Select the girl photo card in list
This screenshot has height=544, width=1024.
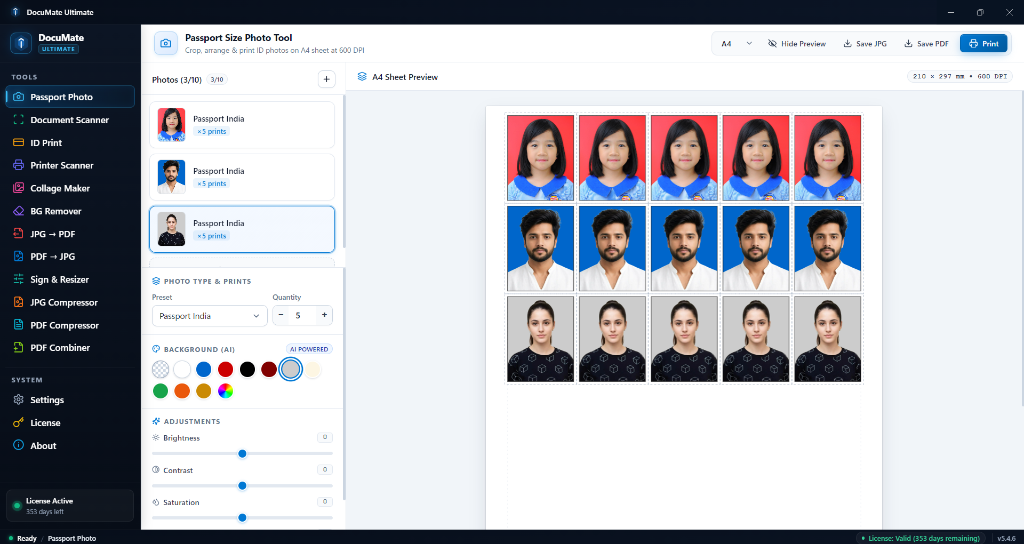[242, 125]
